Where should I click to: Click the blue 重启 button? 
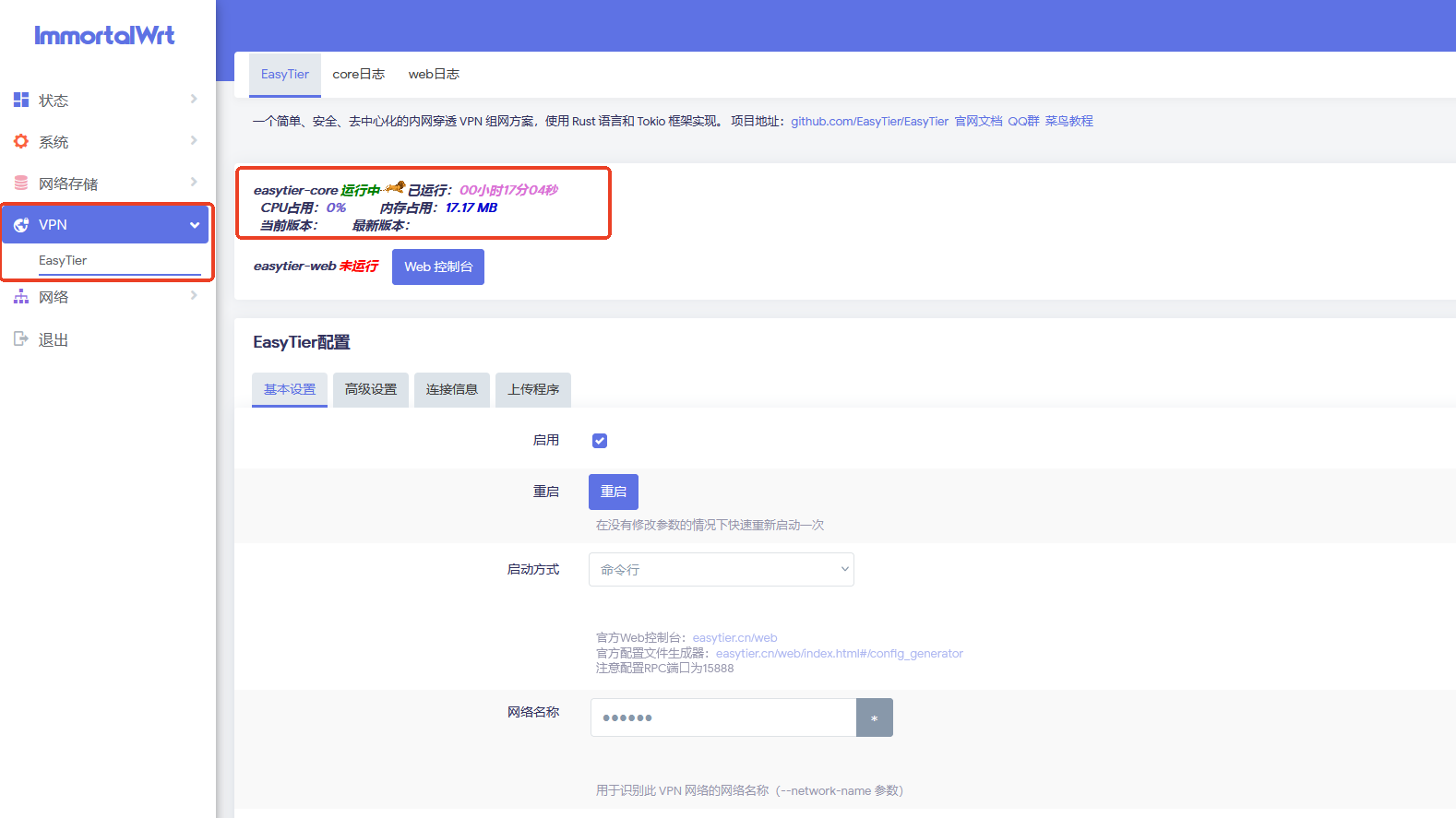tap(614, 492)
